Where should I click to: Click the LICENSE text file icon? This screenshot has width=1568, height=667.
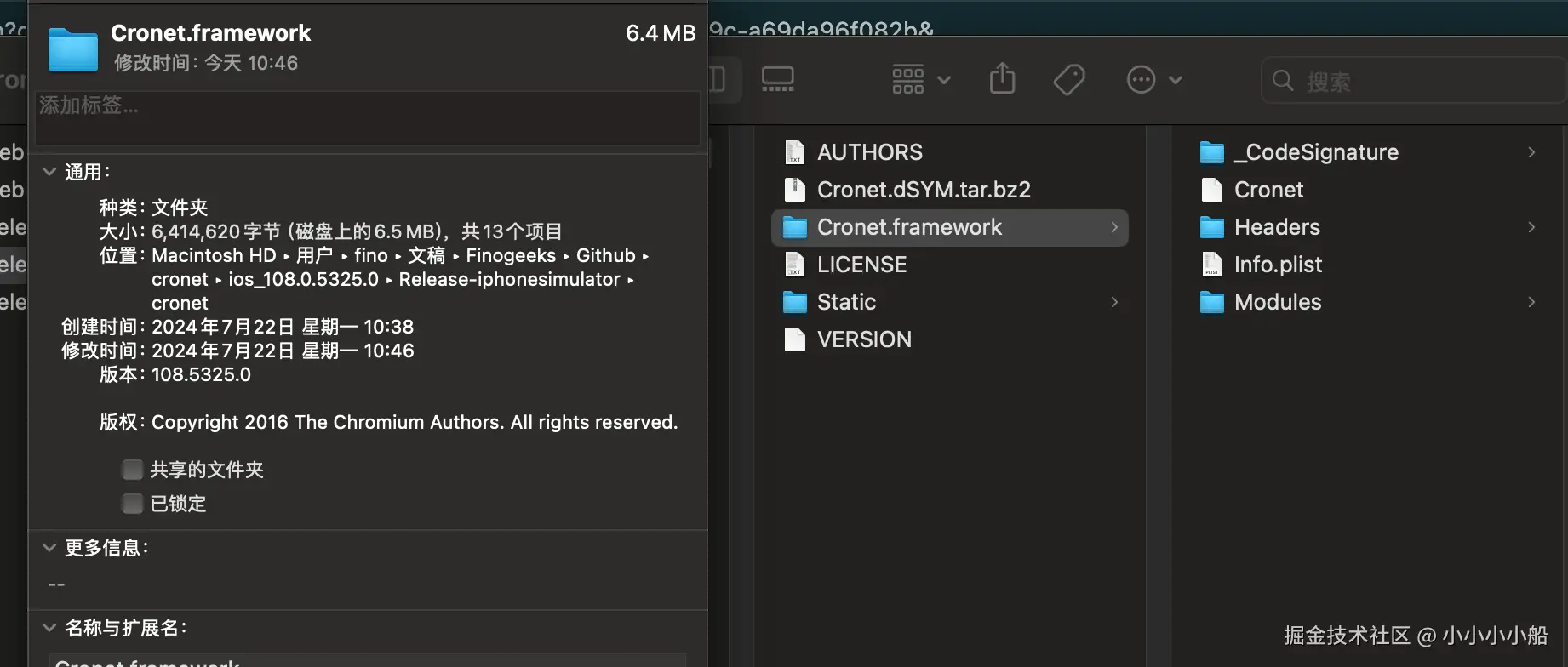pos(794,265)
